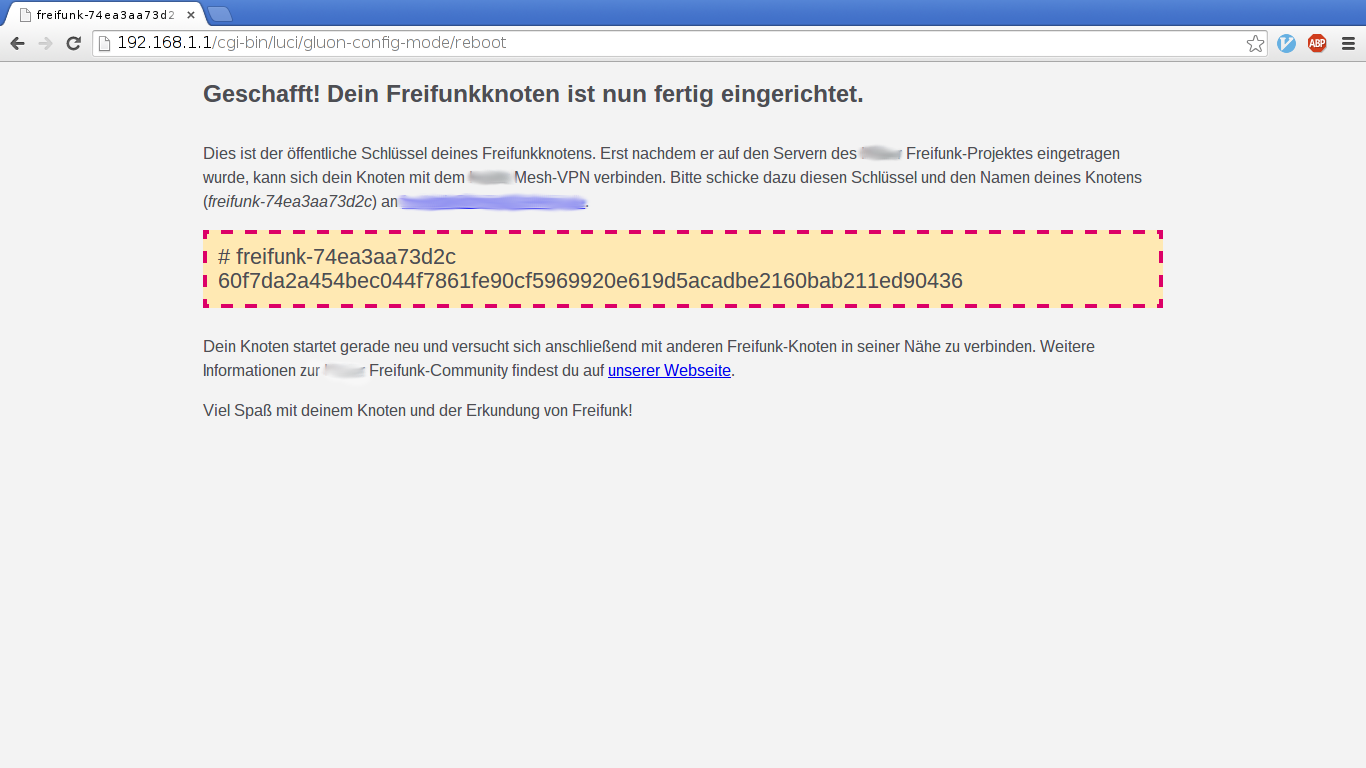Open the Chrome hamburger menu
The height and width of the screenshot is (768, 1366).
(1348, 43)
